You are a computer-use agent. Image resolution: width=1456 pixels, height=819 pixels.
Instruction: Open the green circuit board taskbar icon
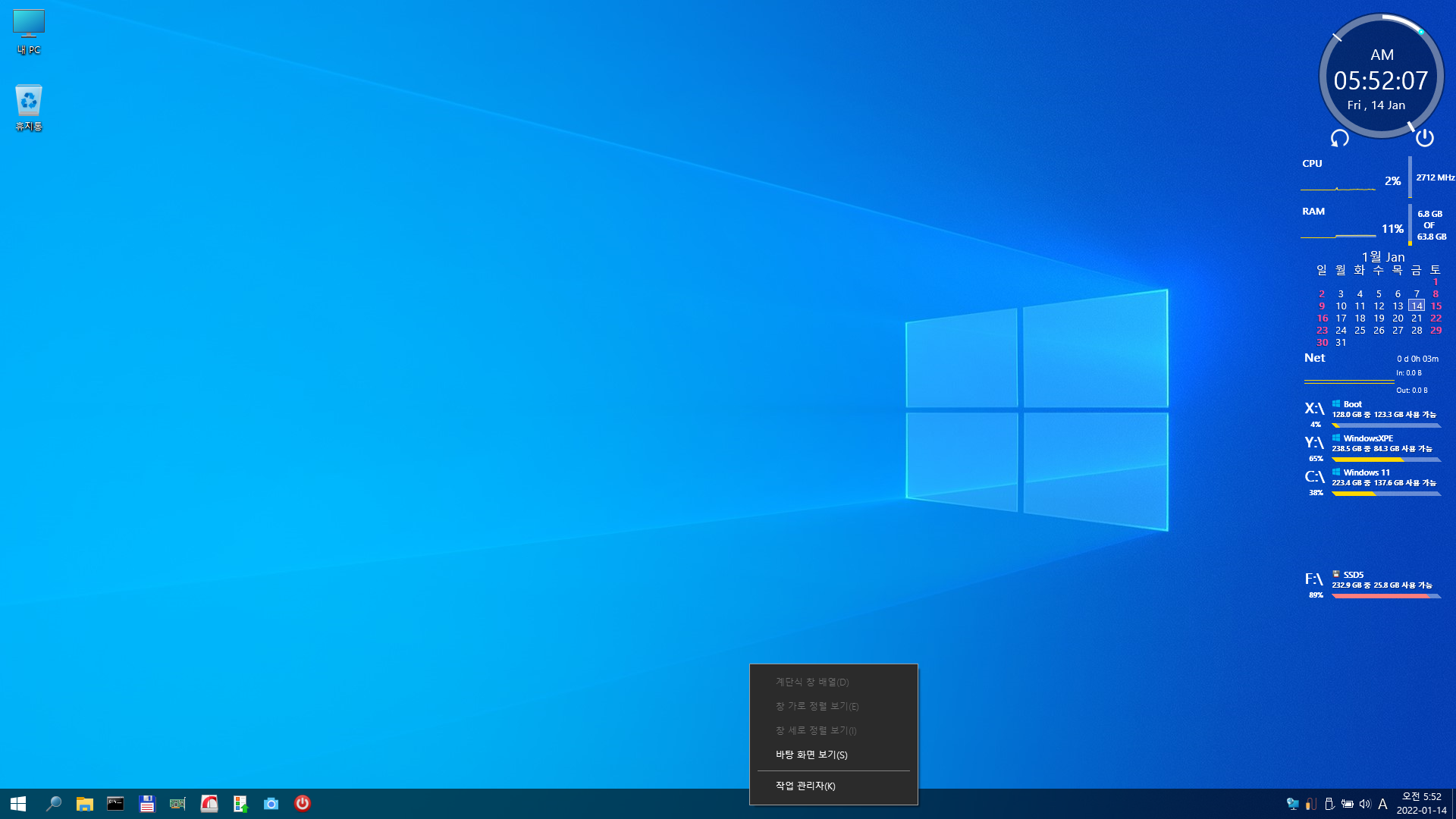point(177,804)
